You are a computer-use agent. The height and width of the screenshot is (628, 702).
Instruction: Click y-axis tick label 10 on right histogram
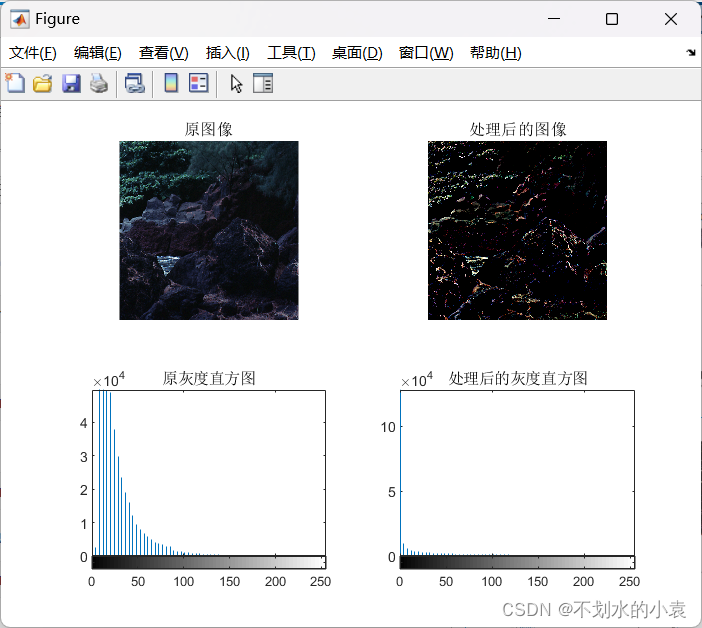click(x=388, y=427)
